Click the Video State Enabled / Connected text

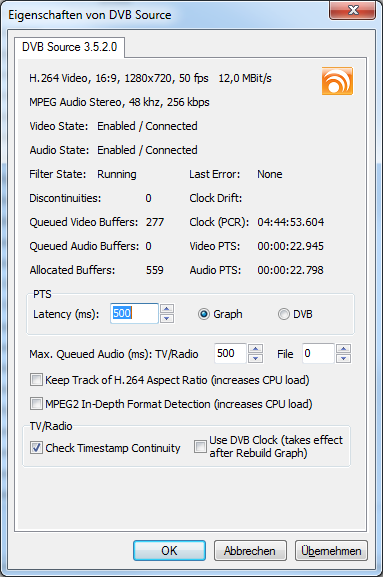pyautogui.click(x=147, y=126)
